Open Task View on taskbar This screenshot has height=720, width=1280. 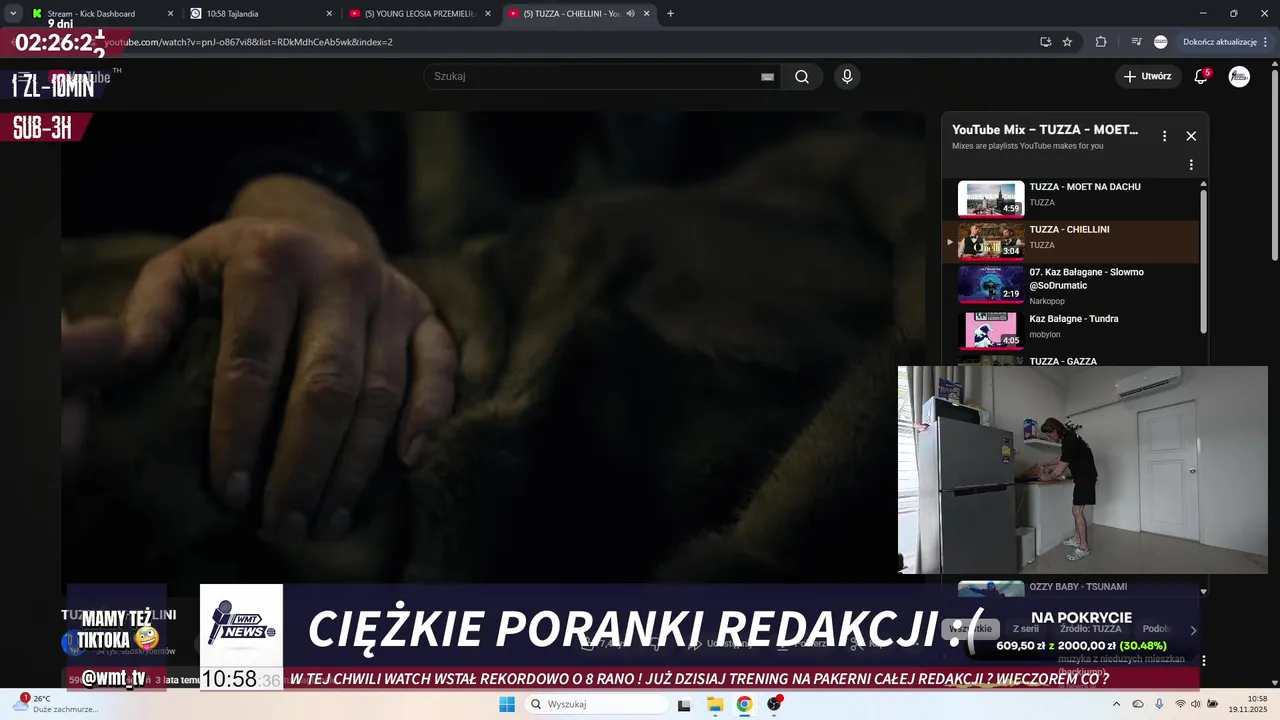coord(684,704)
